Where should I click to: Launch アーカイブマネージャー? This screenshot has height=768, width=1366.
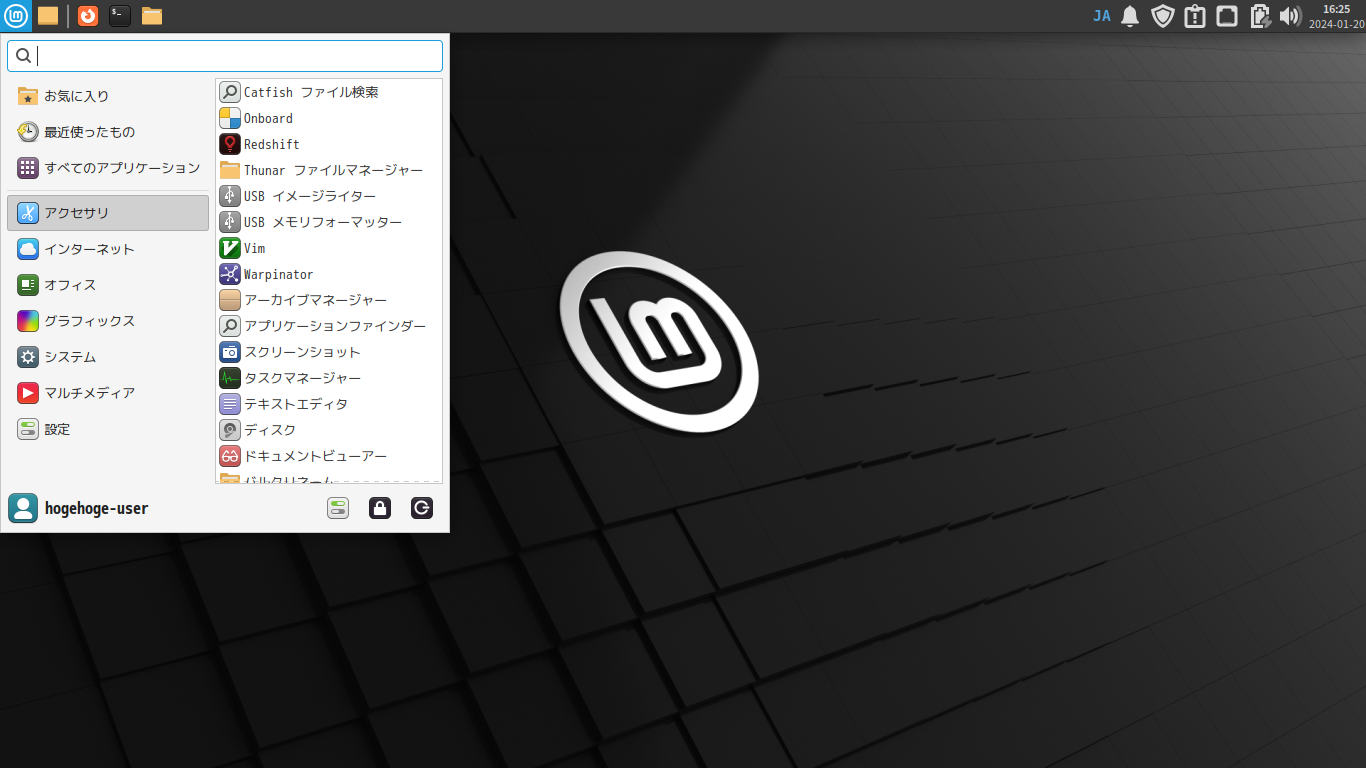click(x=329, y=300)
